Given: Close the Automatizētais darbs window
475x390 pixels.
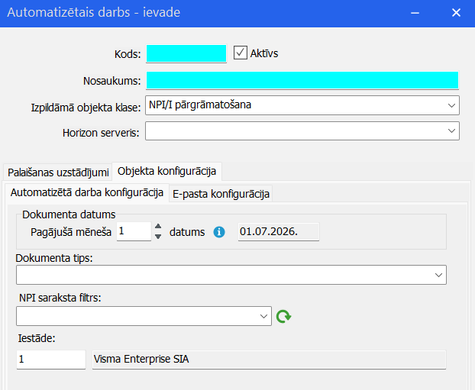Looking at the screenshot, I should click(x=456, y=13).
